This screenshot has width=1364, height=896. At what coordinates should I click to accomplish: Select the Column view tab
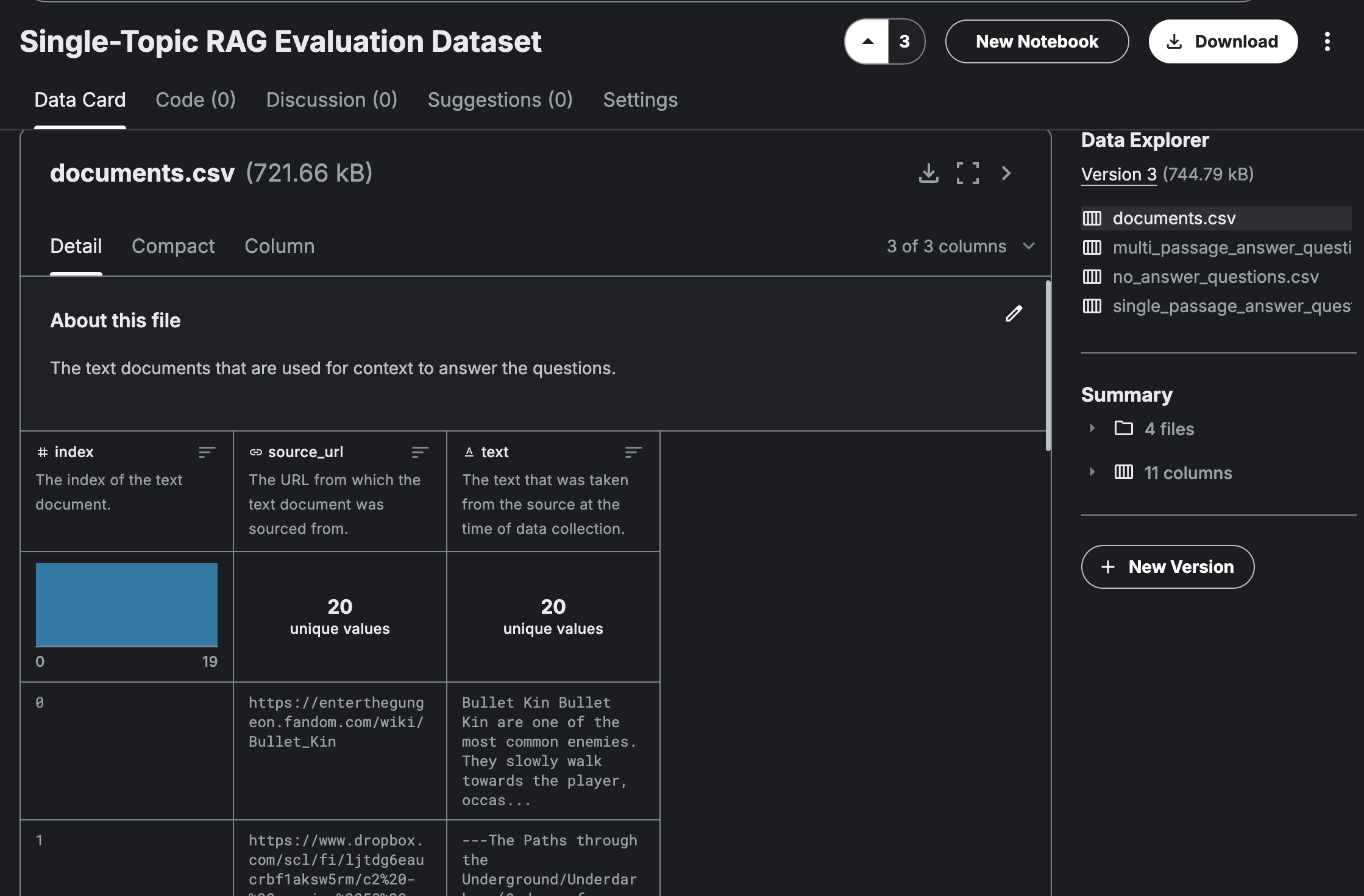(x=279, y=246)
